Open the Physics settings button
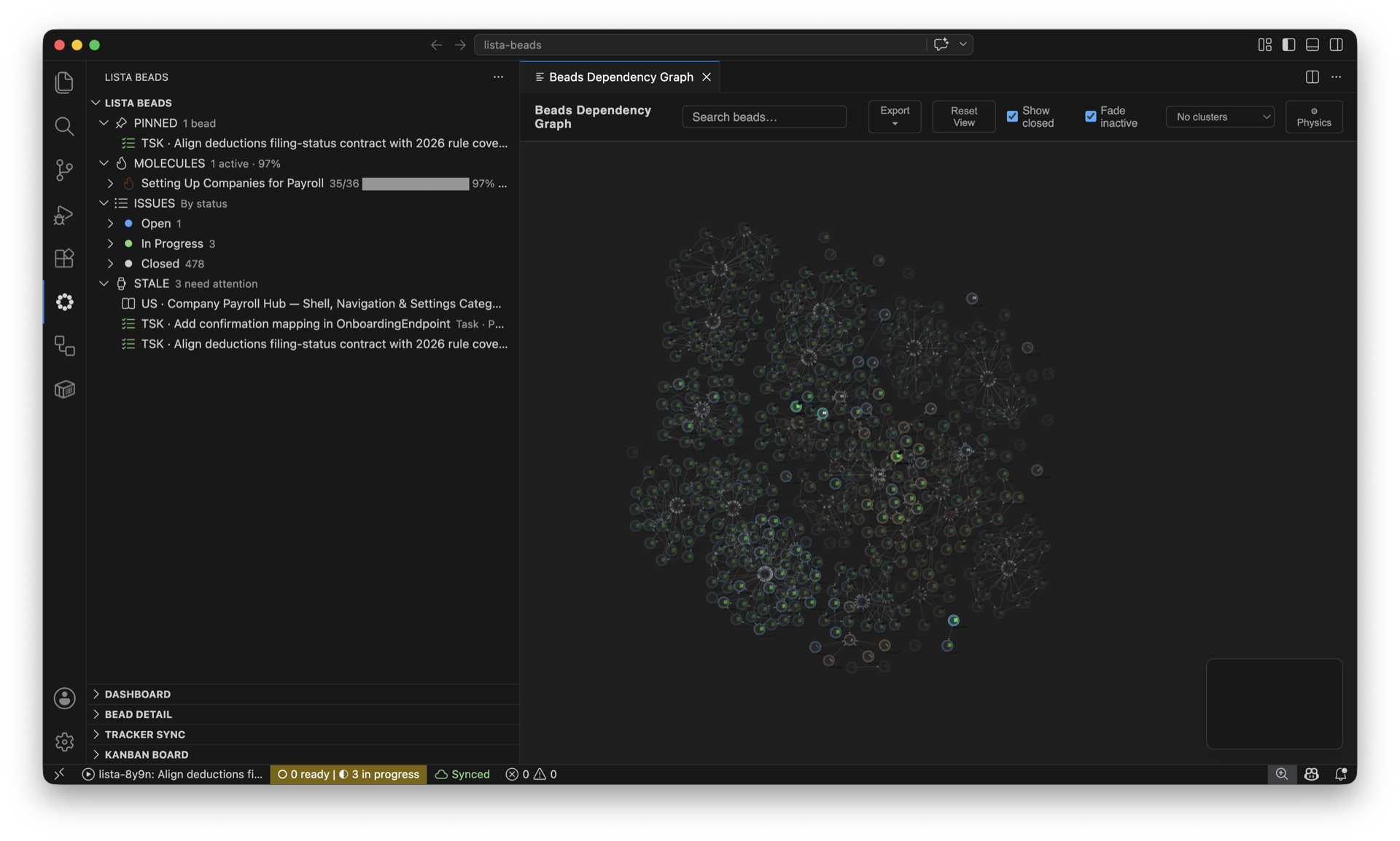The image size is (1400, 841). click(1313, 117)
